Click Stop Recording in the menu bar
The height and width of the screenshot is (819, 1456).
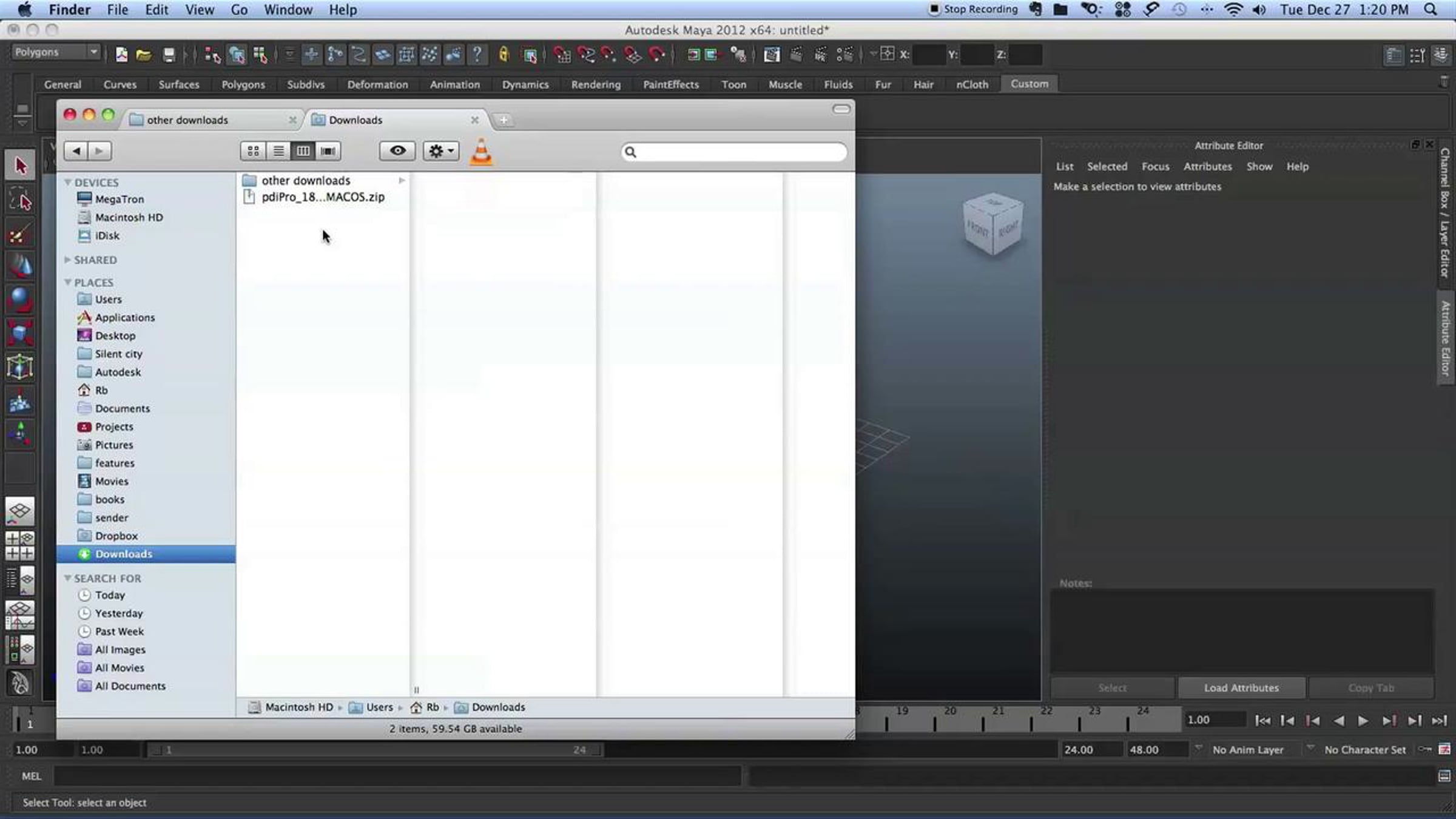tap(974, 9)
